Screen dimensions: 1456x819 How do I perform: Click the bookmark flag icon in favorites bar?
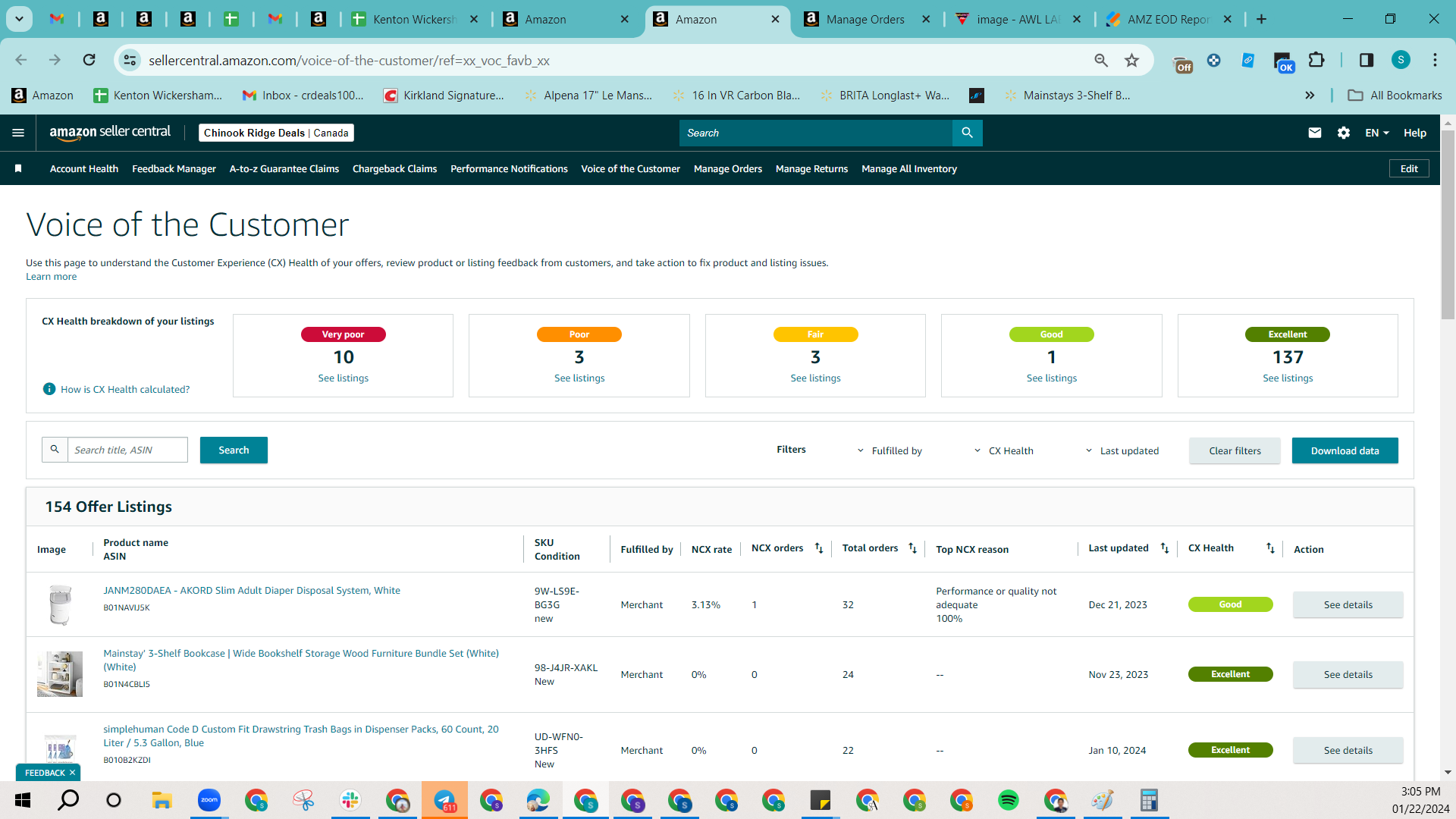coord(18,168)
